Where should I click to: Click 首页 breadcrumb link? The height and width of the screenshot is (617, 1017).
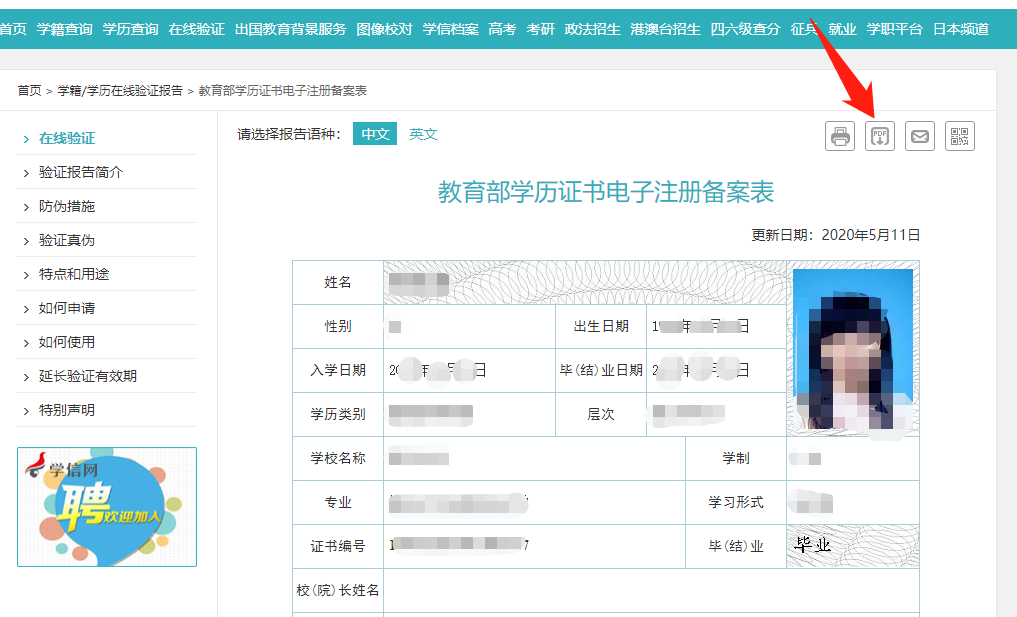(29, 91)
